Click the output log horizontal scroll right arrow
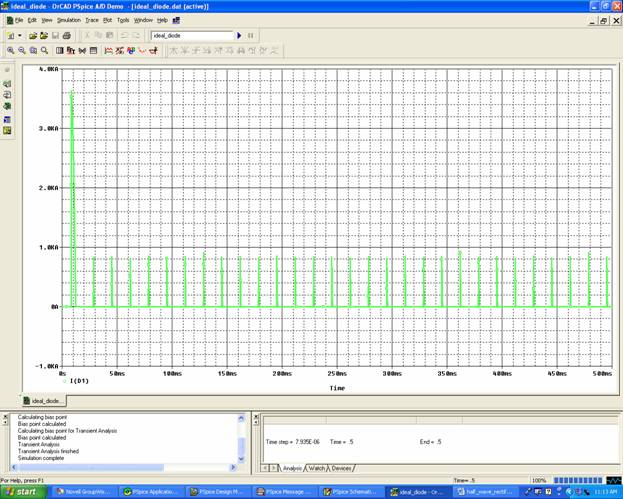 233,468
